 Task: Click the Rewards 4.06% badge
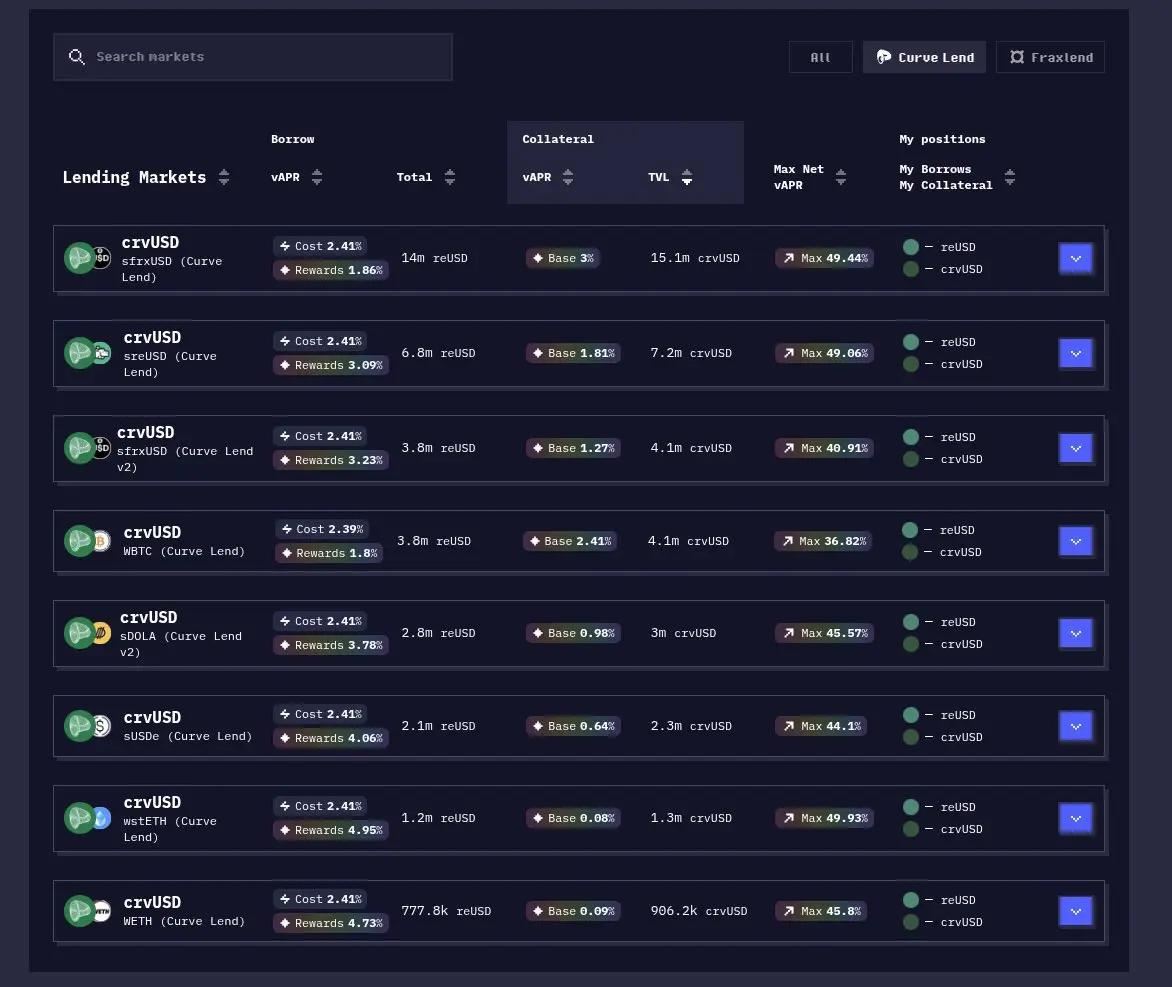(330, 738)
